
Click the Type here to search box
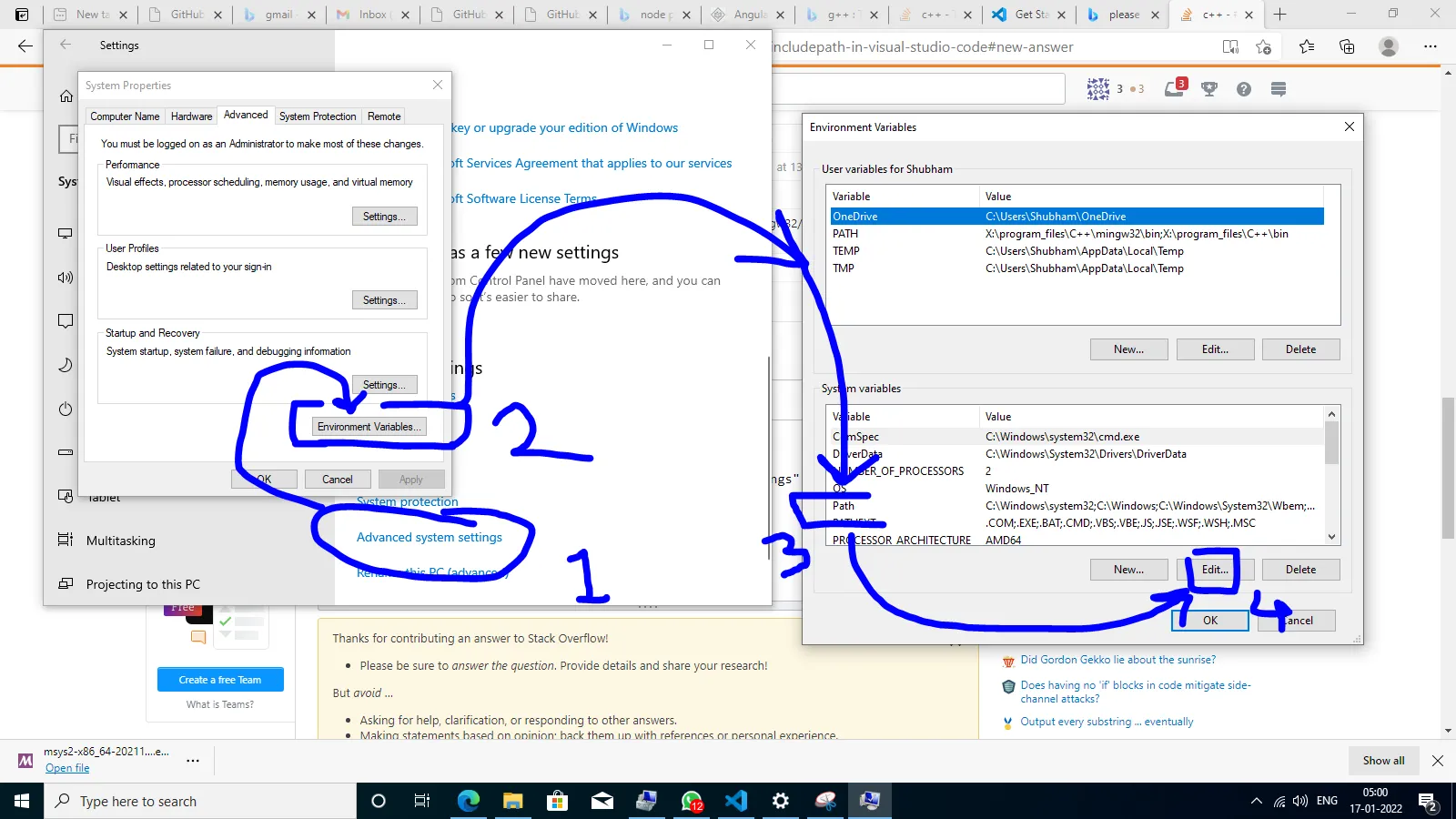coord(200,801)
